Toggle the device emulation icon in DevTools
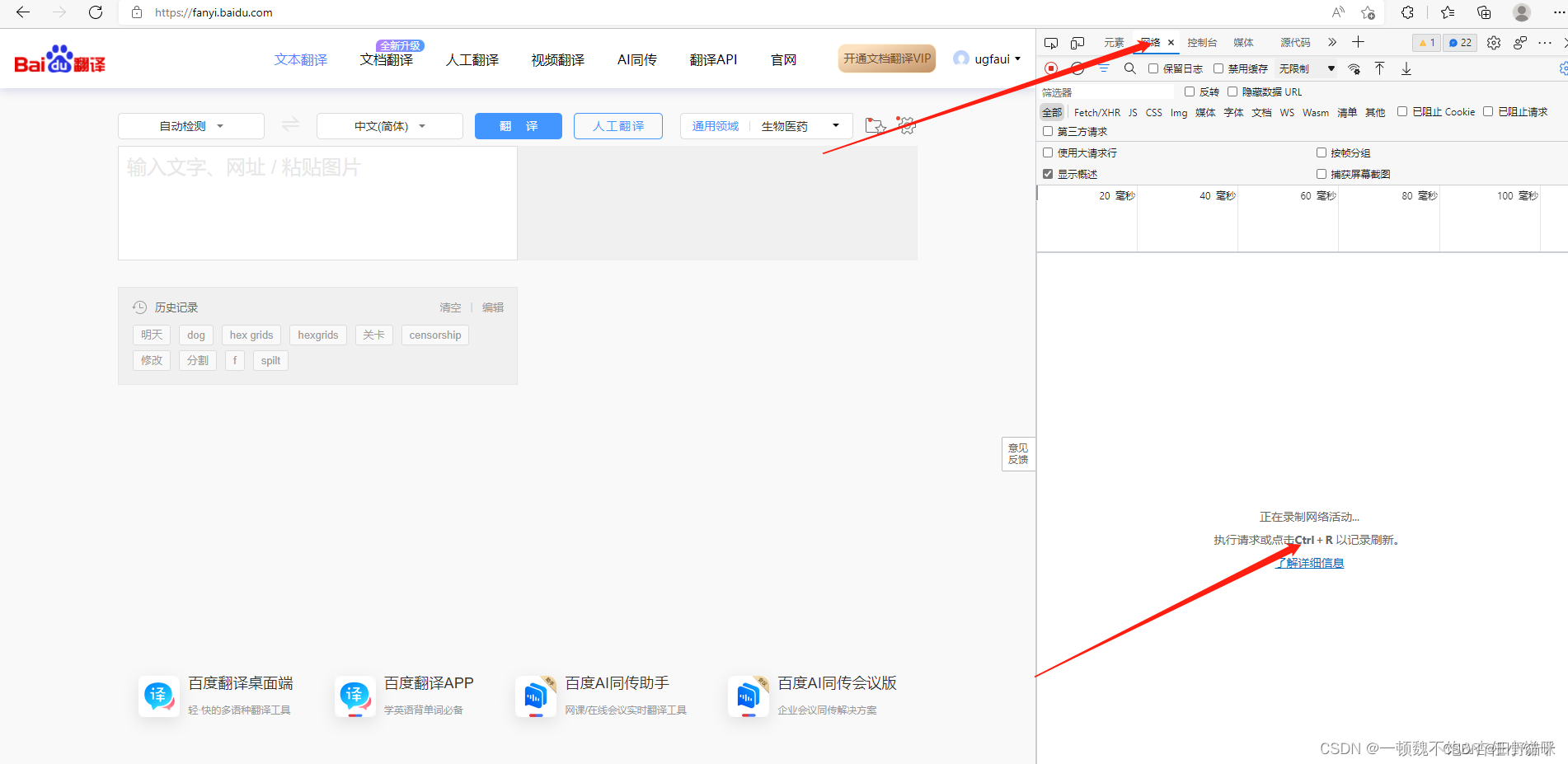 (1077, 42)
